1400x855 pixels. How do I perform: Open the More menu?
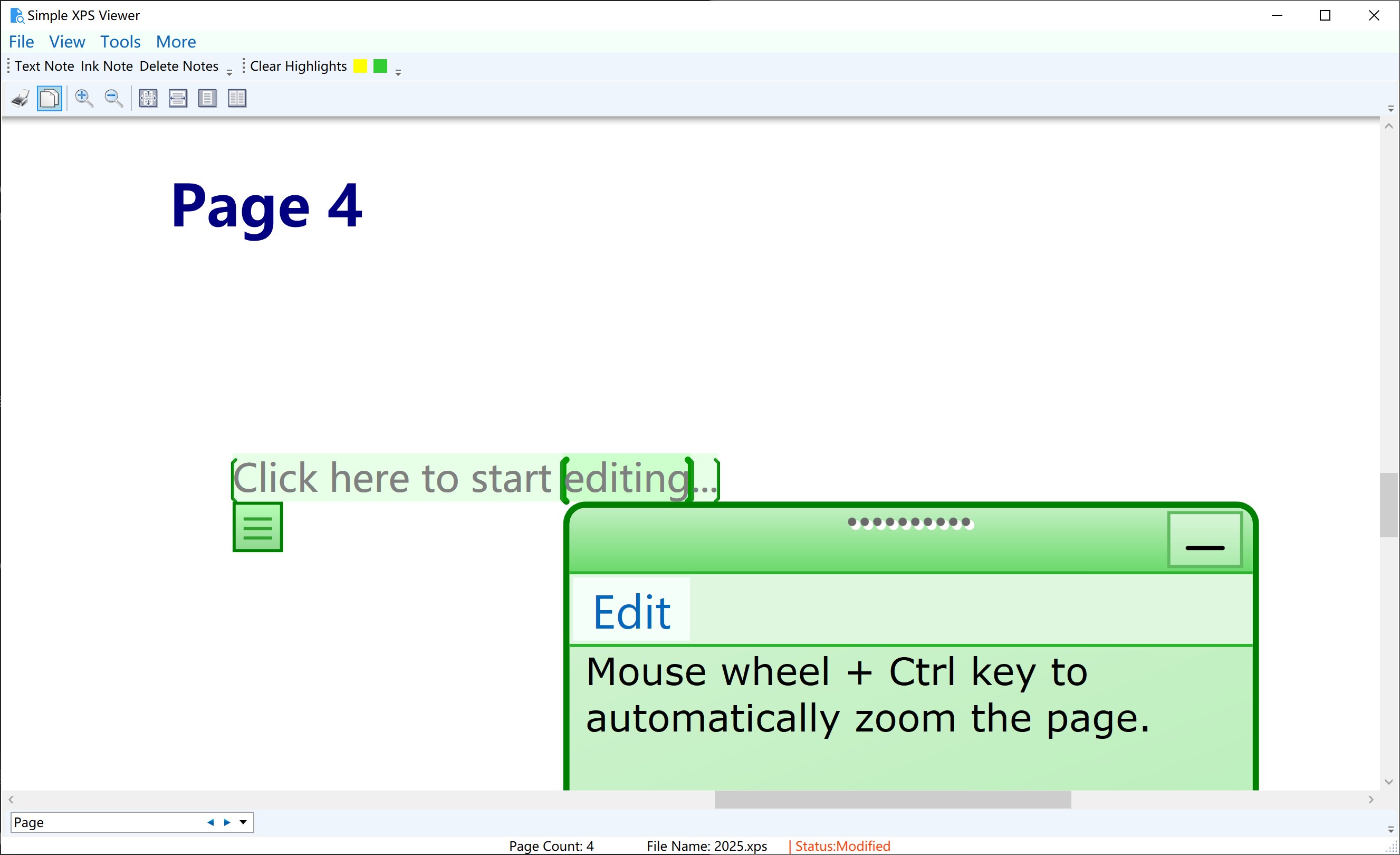[176, 41]
